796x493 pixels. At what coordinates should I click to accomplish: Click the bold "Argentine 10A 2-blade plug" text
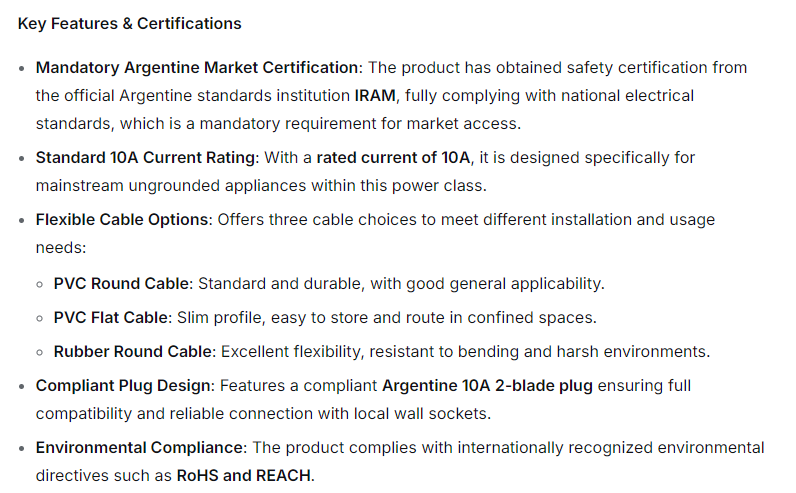[487, 385]
